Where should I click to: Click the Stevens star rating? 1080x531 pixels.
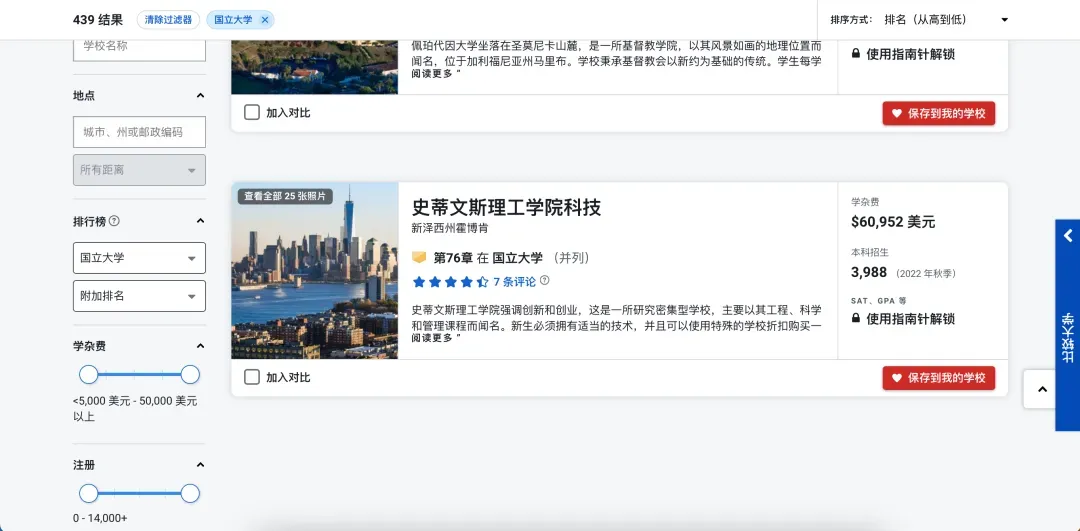coord(450,281)
